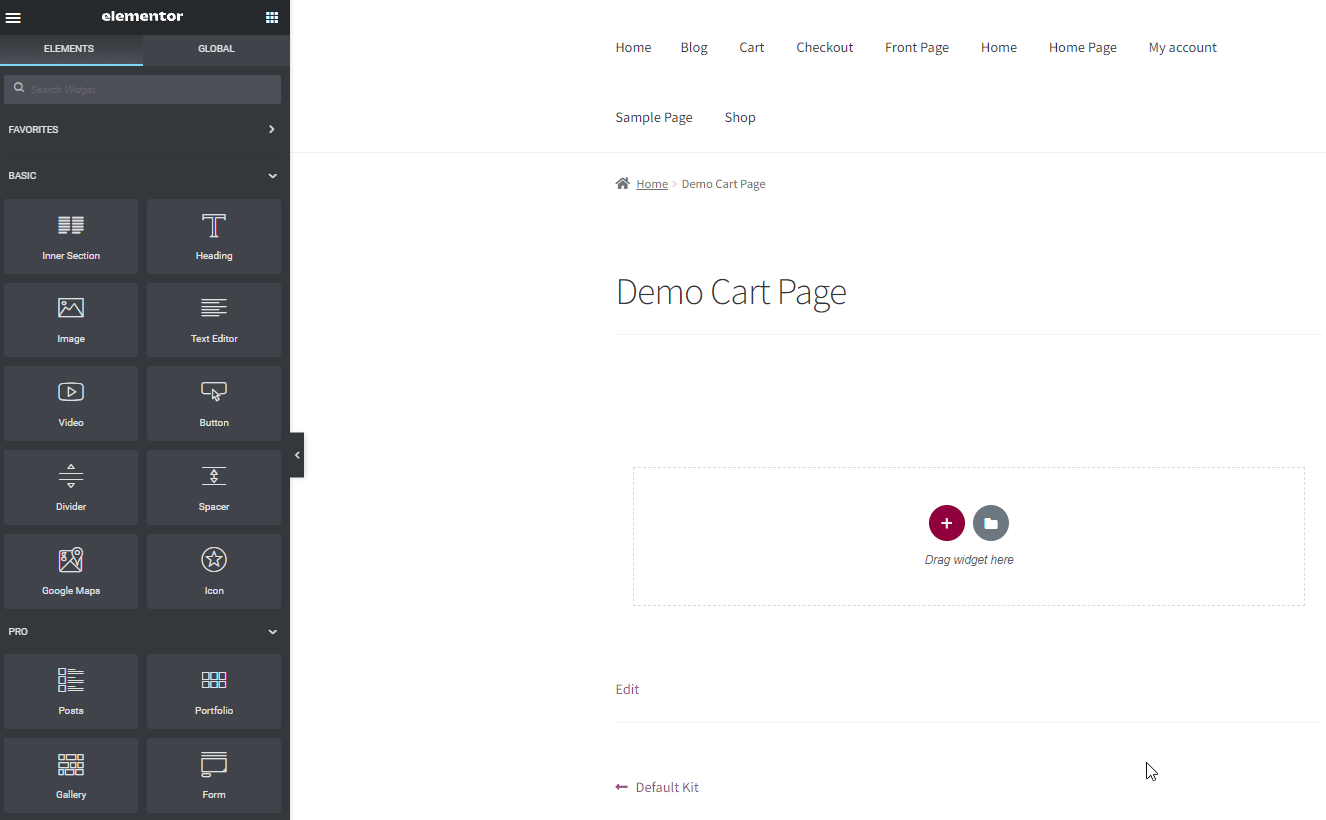The image size is (1326, 820).
Task: Click the plus Add New Section button
Action: [947, 523]
